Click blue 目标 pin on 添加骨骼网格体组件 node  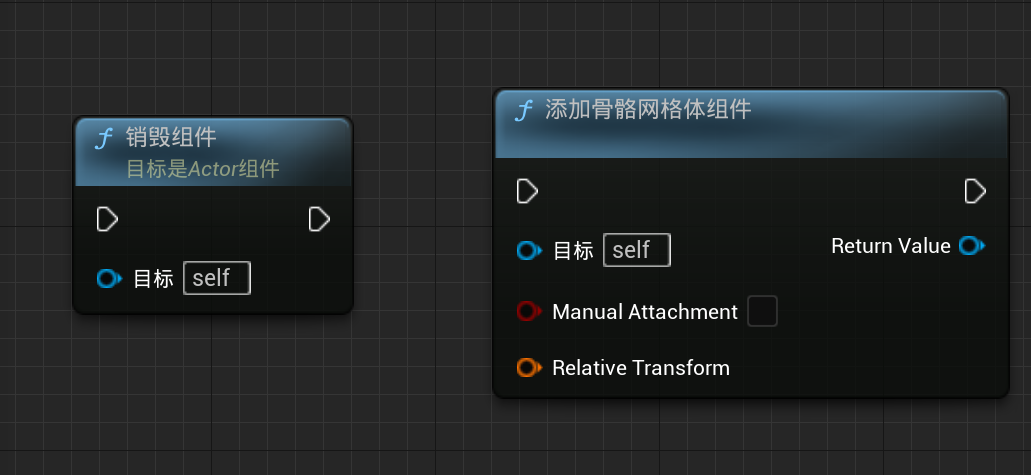pos(529,251)
